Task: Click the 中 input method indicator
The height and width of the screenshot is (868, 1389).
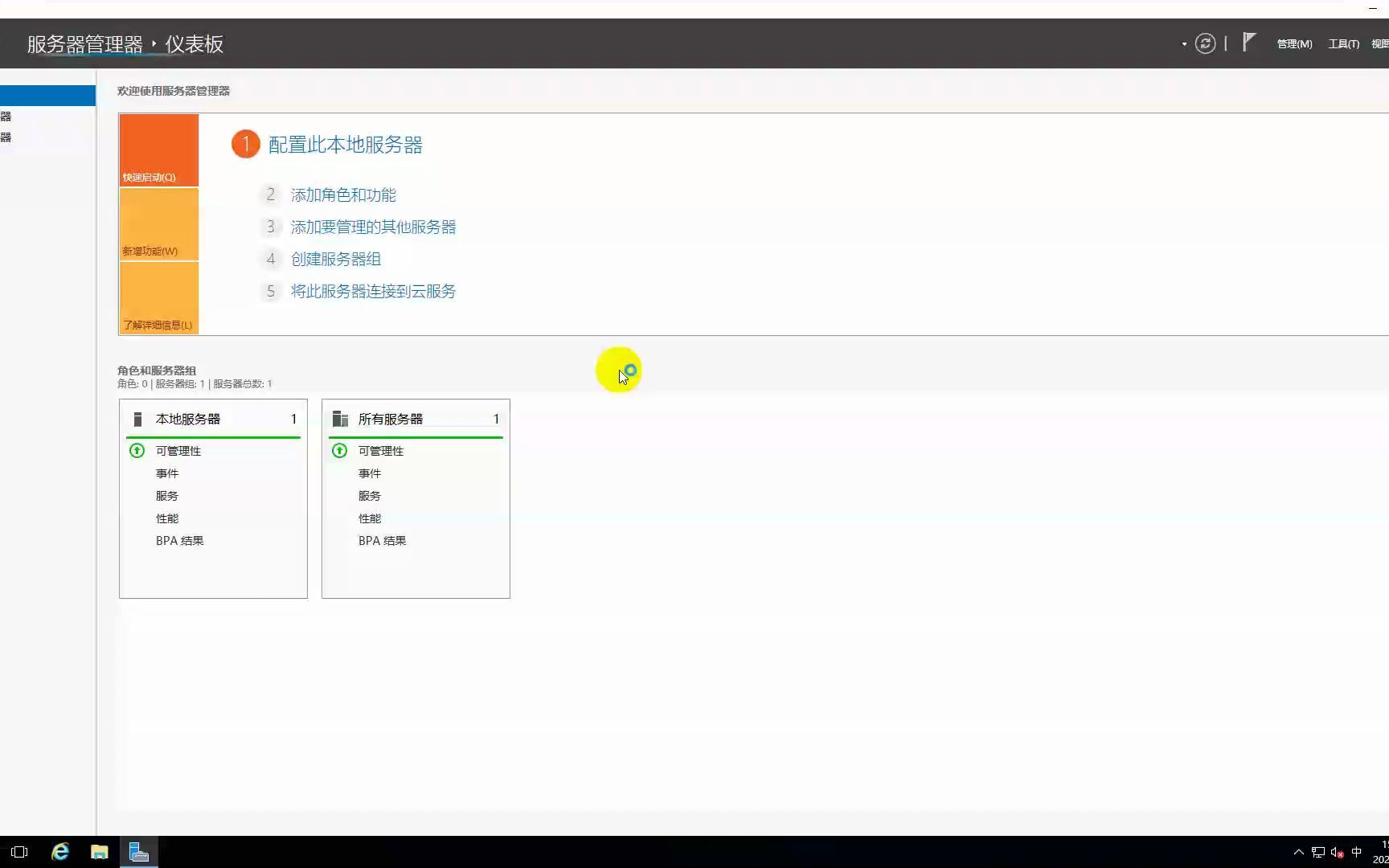Action: 1357,852
